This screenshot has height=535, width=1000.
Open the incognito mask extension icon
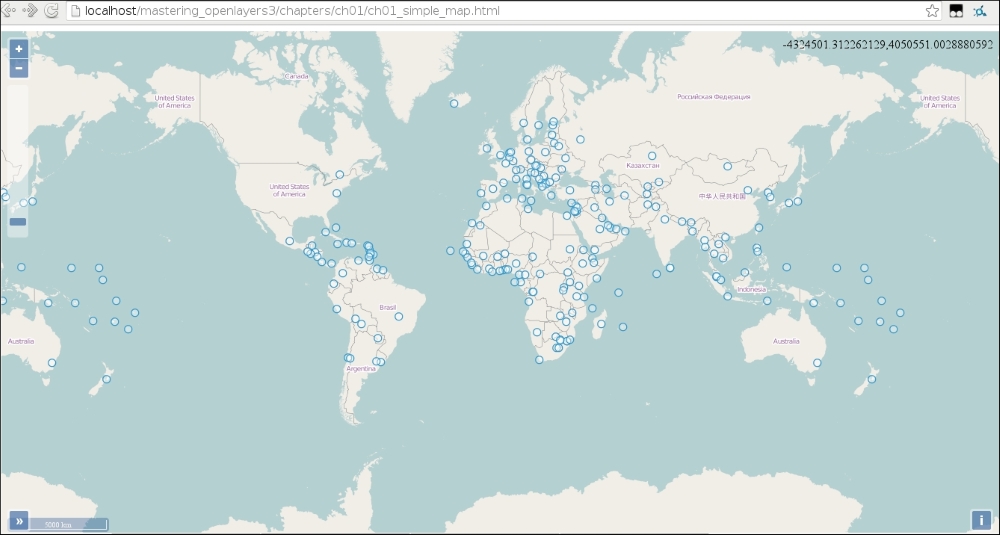click(956, 11)
